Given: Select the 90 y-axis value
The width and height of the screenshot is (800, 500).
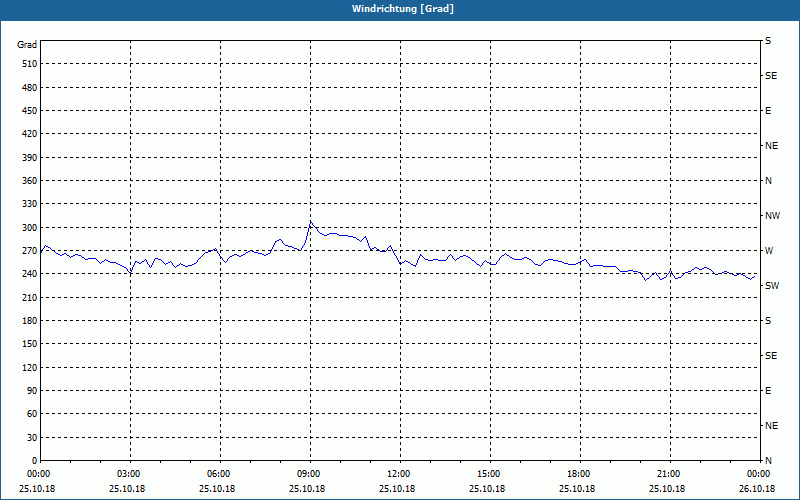Looking at the screenshot, I should click(x=32, y=390).
